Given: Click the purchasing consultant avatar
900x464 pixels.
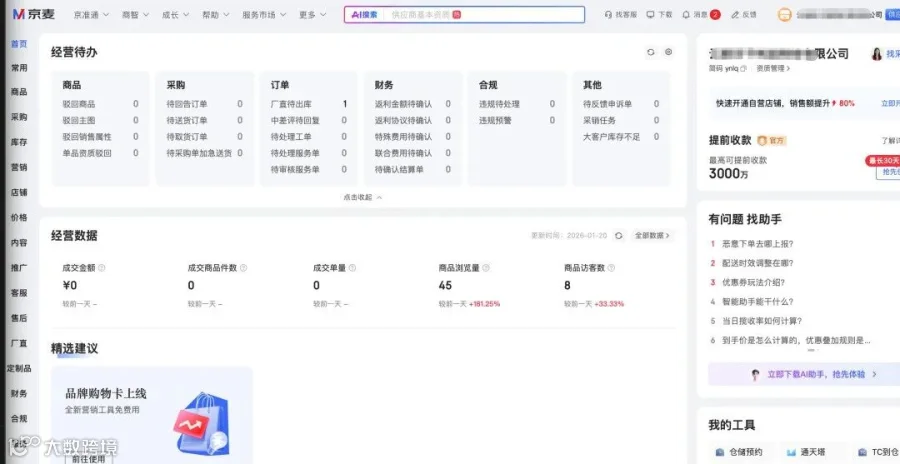Looking at the screenshot, I should [877, 53].
